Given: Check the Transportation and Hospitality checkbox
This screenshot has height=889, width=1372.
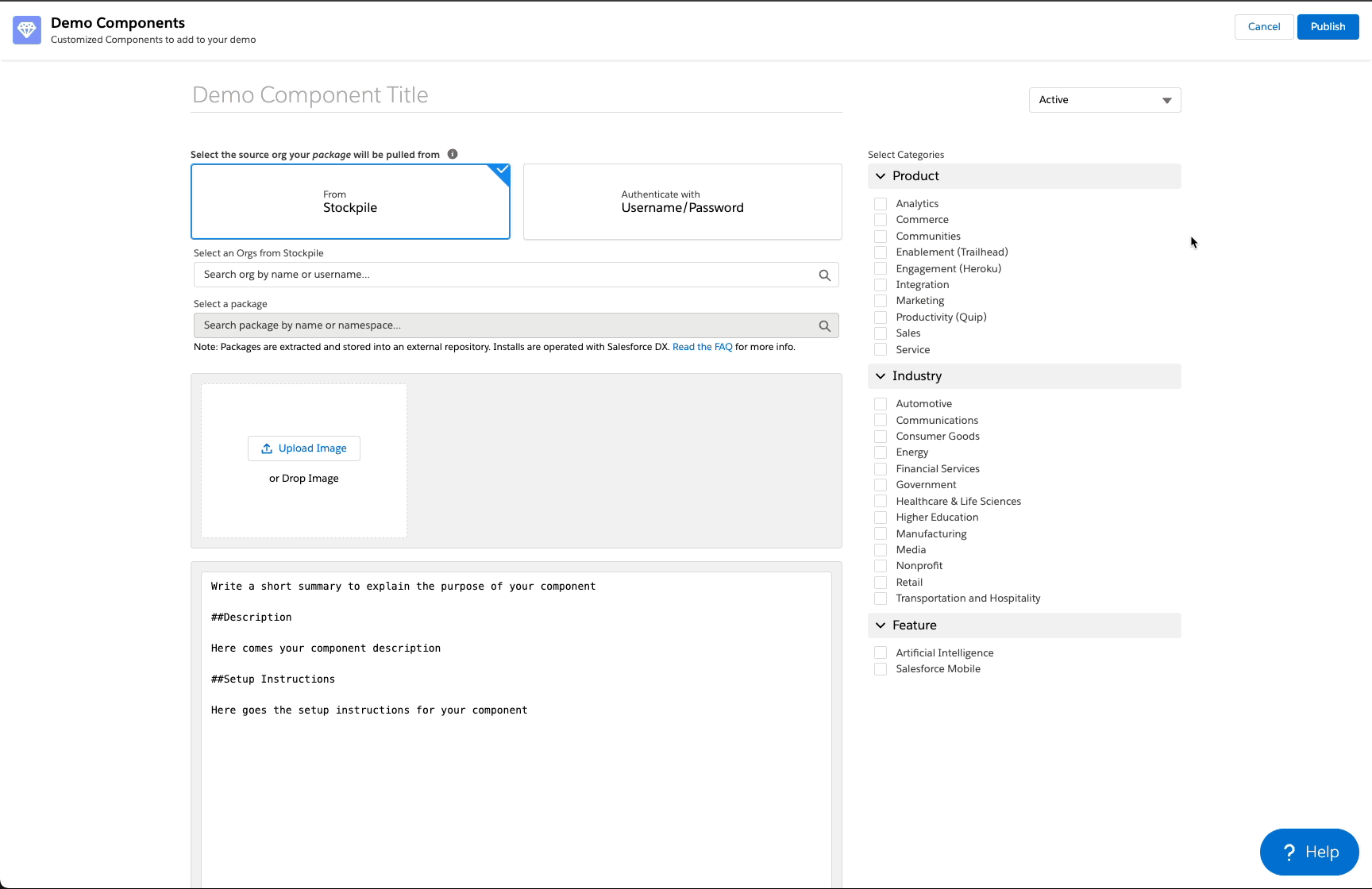Looking at the screenshot, I should point(881,598).
